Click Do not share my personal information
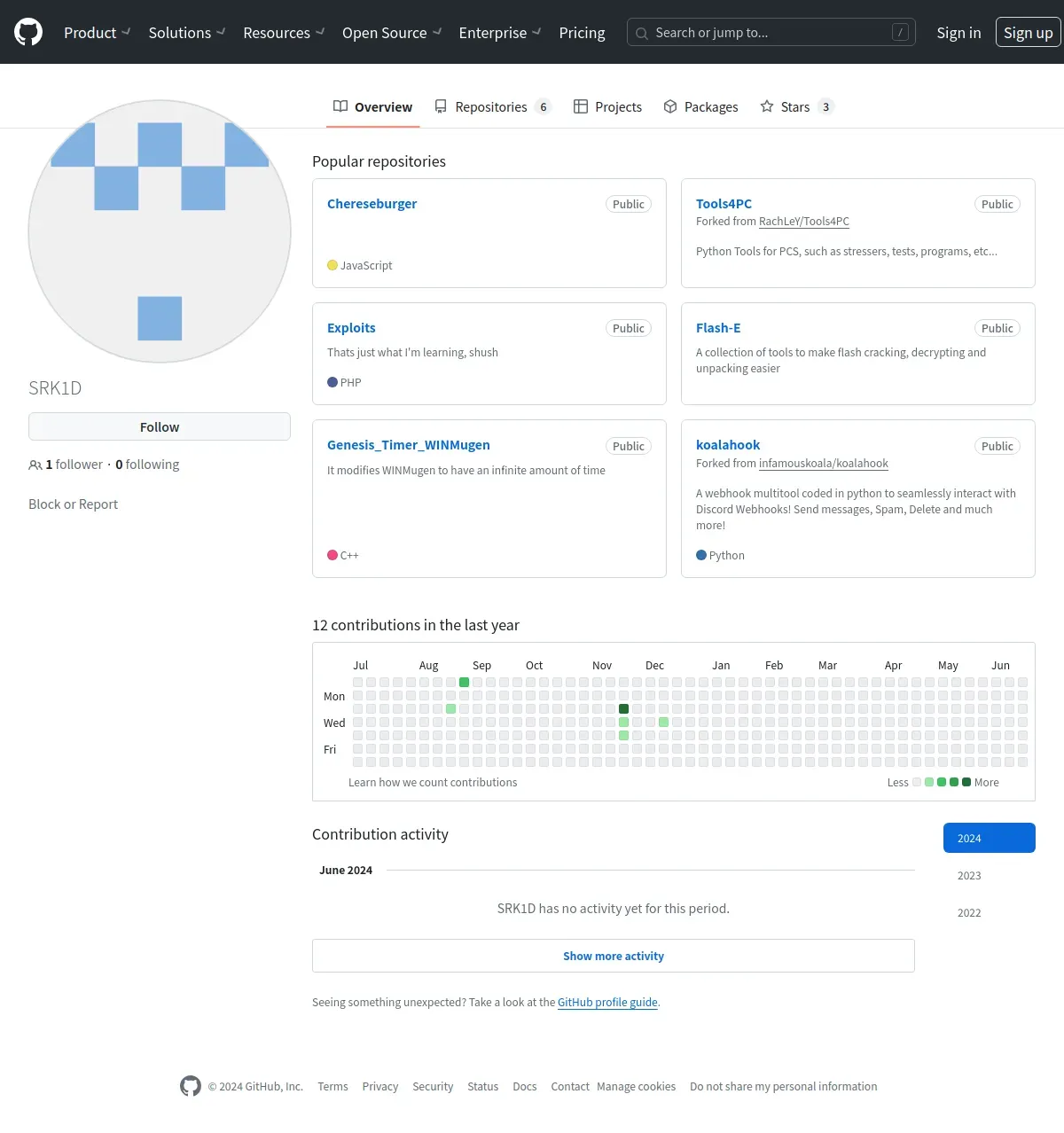Screen dimensions: 1064x1133 point(784,1087)
